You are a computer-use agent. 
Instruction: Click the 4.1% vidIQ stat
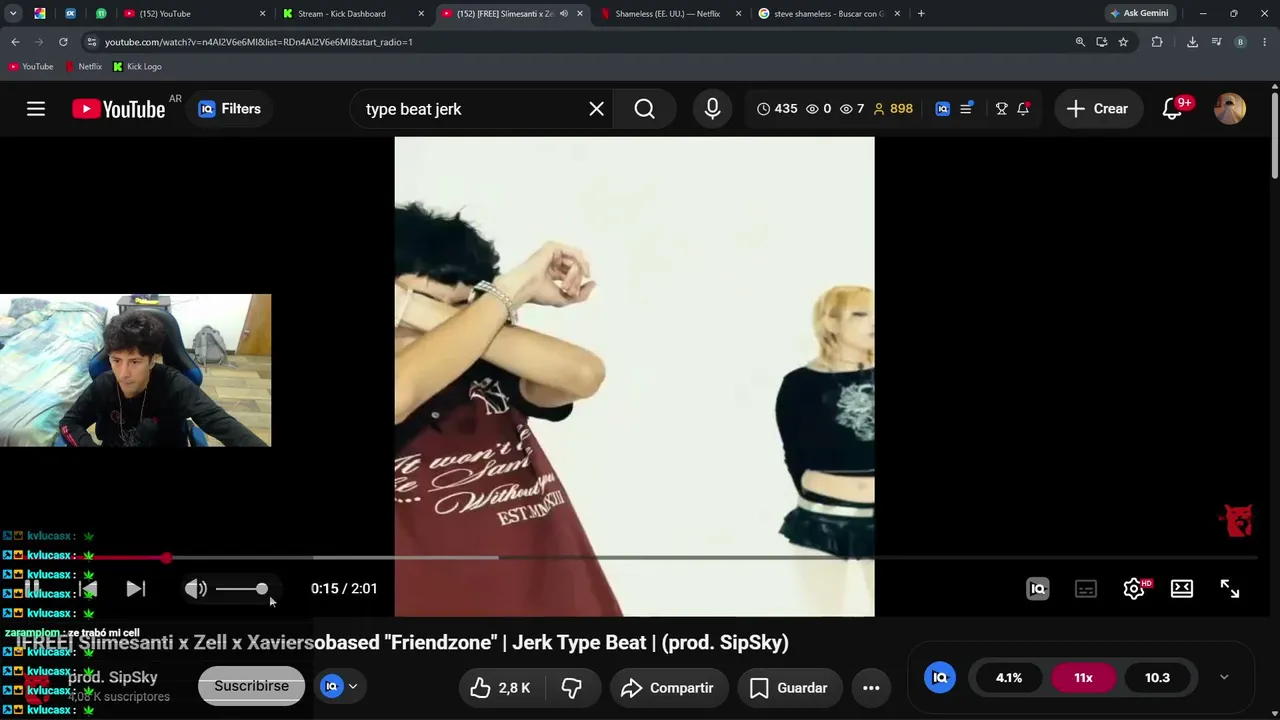[x=1009, y=678]
